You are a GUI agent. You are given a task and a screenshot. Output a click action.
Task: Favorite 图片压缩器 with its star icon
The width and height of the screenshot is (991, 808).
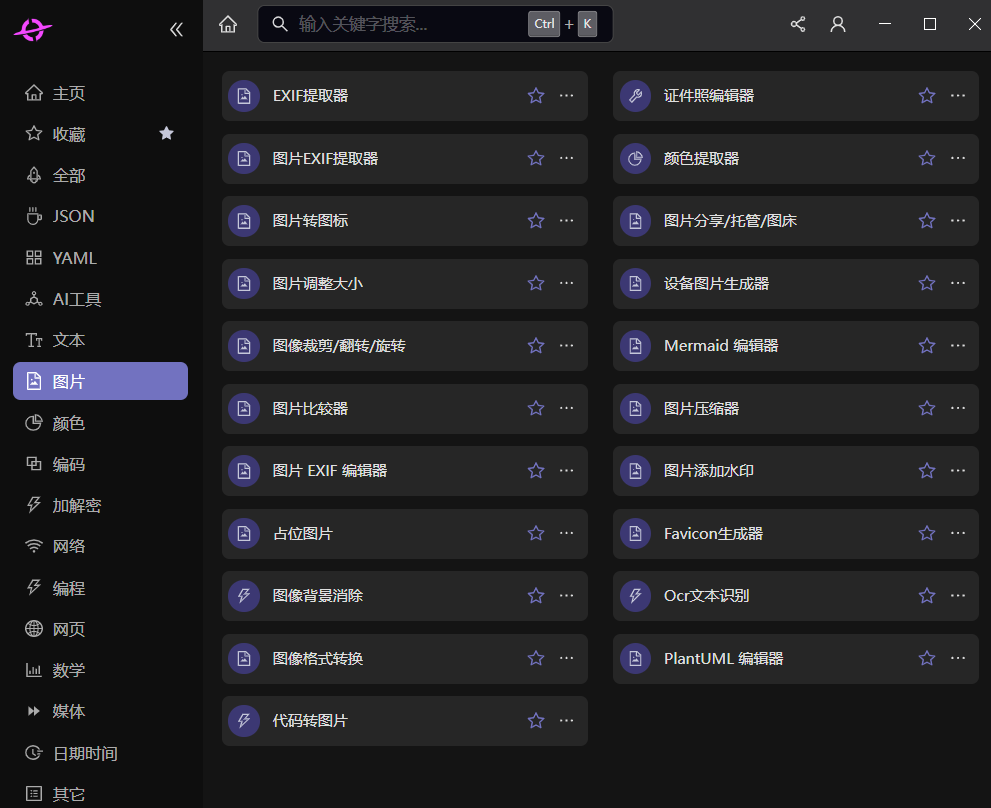(926, 408)
